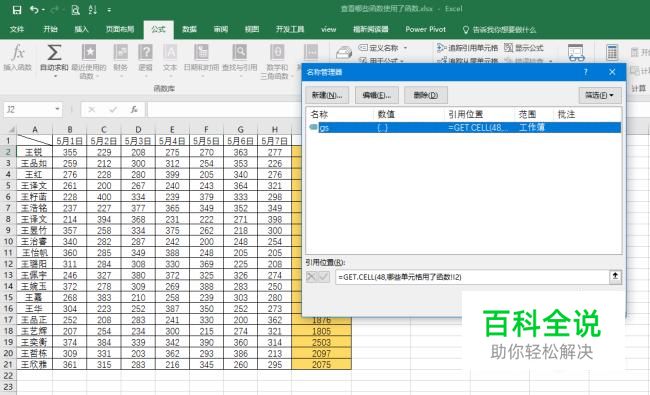
Task: Switch to the Developer tab
Action: click(290, 29)
